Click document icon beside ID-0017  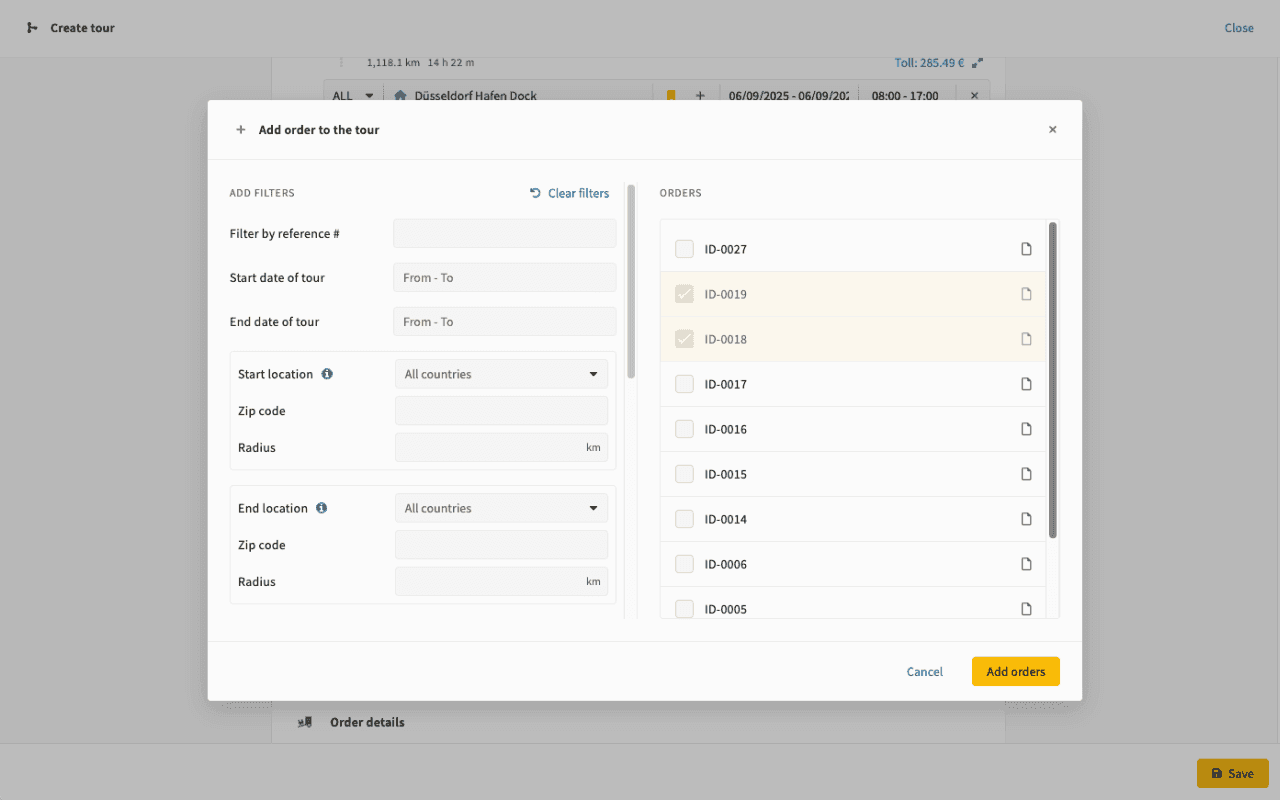[1026, 384]
